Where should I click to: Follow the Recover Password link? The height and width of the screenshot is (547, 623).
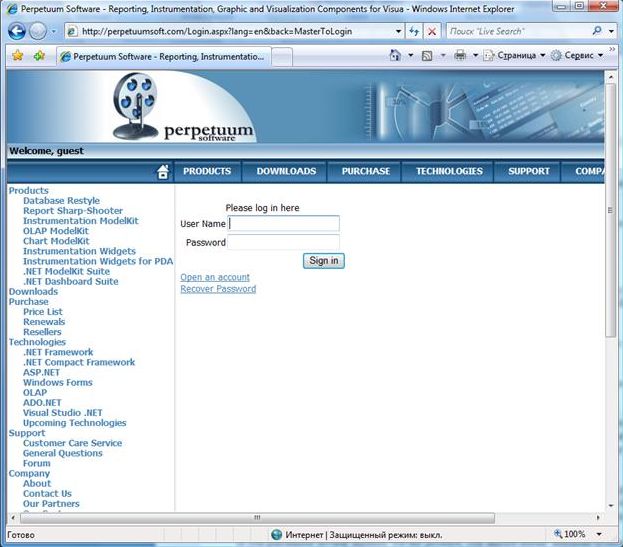218,289
